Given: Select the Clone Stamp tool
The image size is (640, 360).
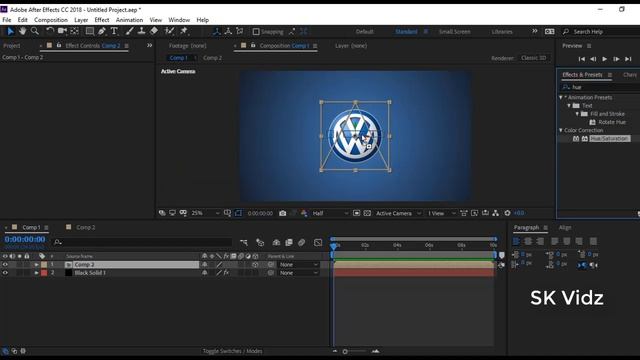Looking at the screenshot, I should pyautogui.click(x=141, y=31).
